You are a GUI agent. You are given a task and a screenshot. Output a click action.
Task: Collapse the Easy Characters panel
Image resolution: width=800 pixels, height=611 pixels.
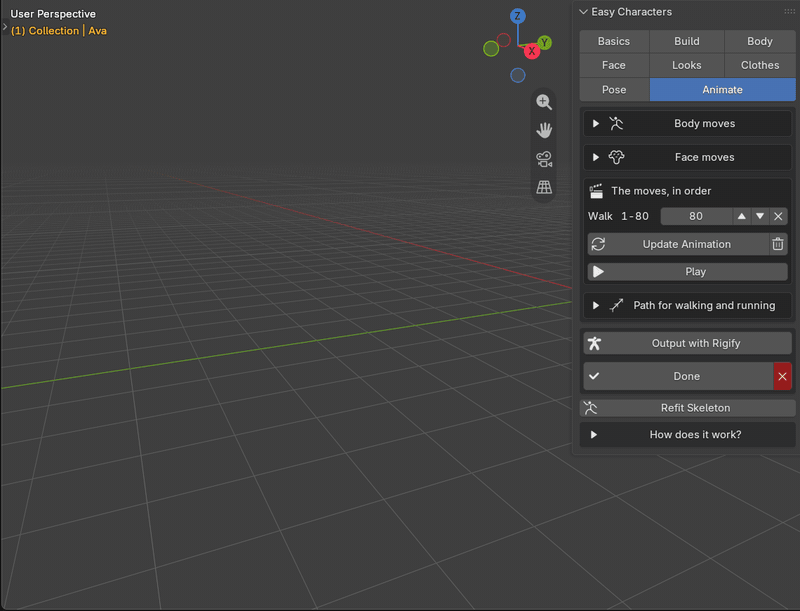click(583, 12)
